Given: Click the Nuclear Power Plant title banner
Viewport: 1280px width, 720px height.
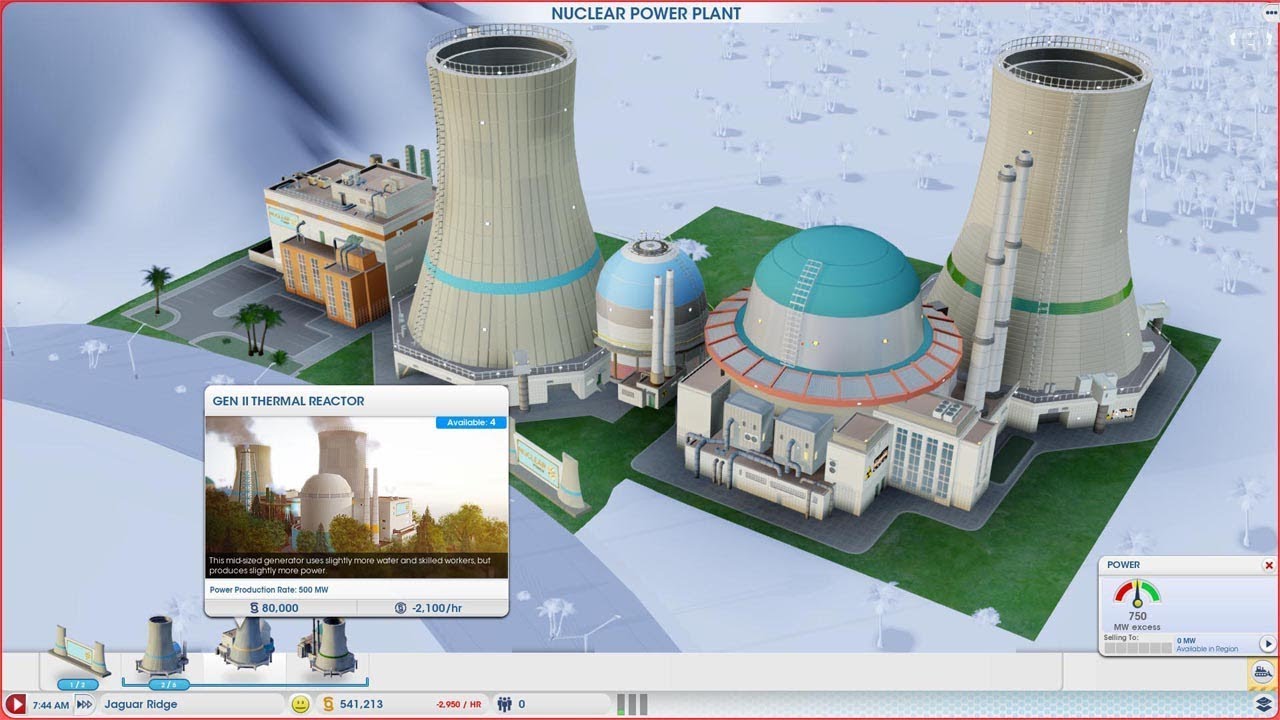Looking at the screenshot, I should 647,12.
